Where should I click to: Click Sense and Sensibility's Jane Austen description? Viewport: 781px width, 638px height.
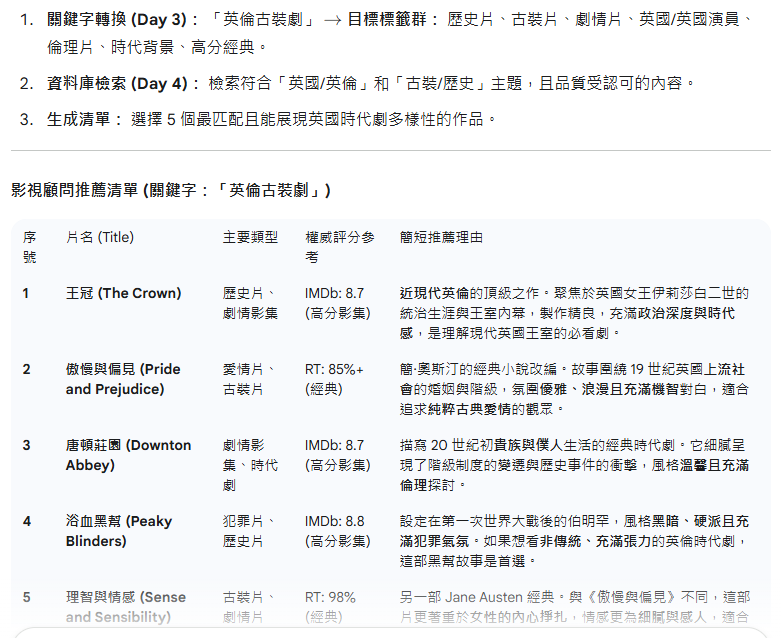(574, 607)
